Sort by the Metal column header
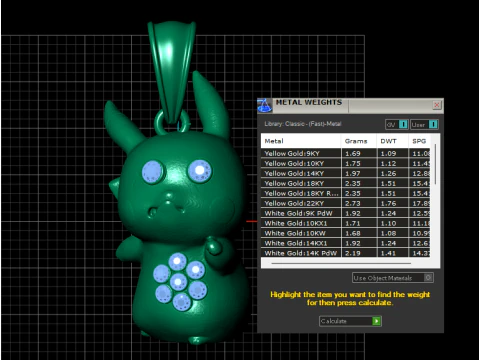 coord(301,141)
